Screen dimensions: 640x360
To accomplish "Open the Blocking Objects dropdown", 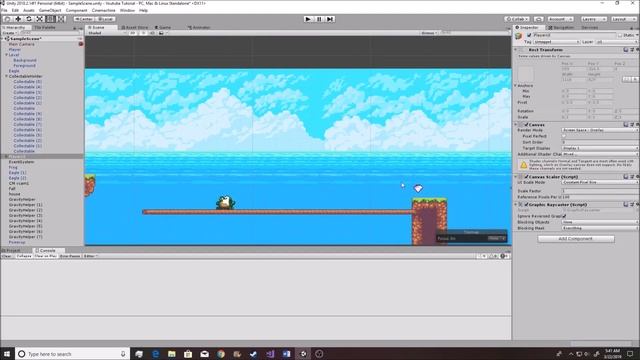I will [x=600, y=222].
